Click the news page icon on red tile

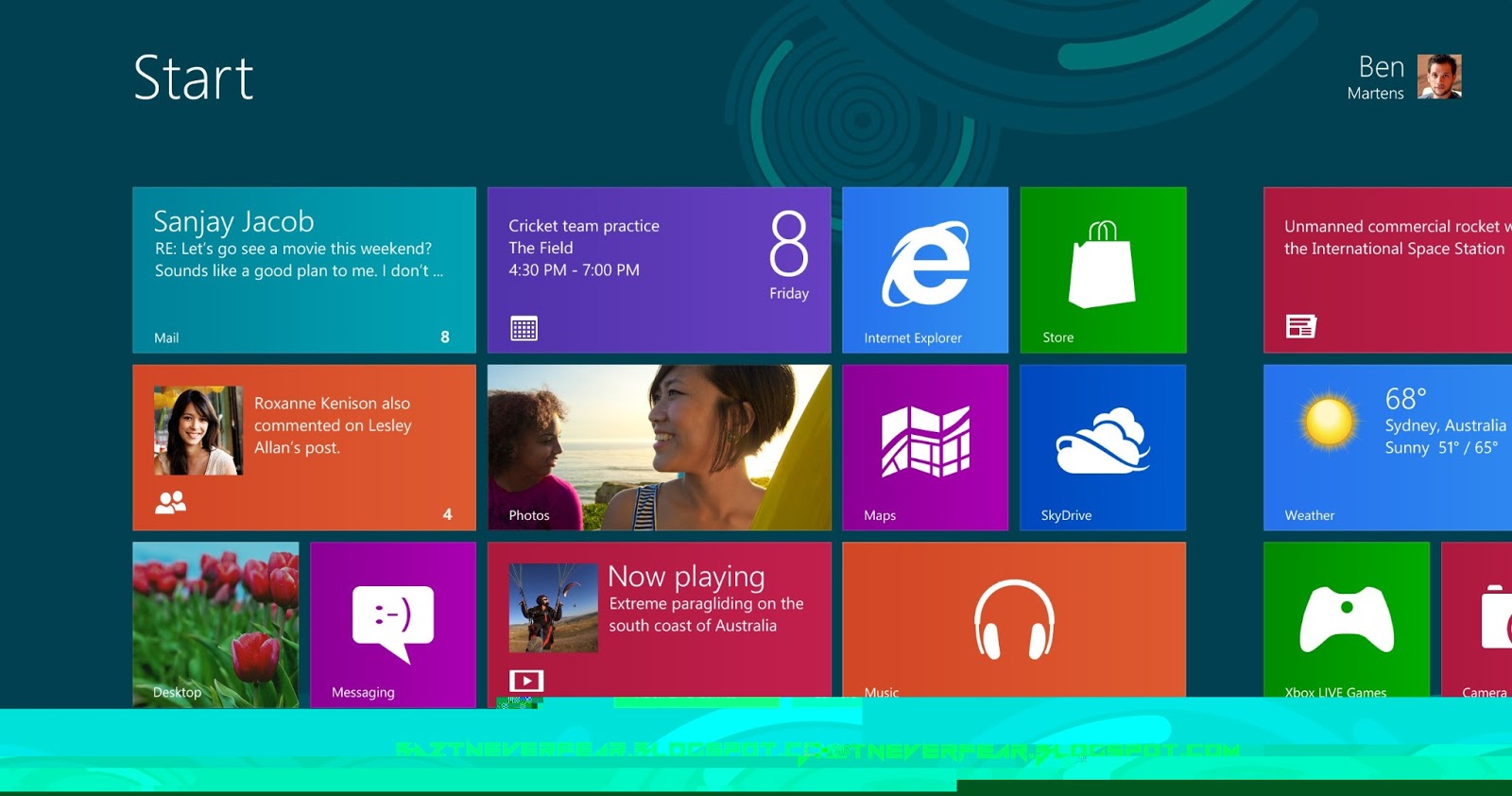click(x=1301, y=326)
